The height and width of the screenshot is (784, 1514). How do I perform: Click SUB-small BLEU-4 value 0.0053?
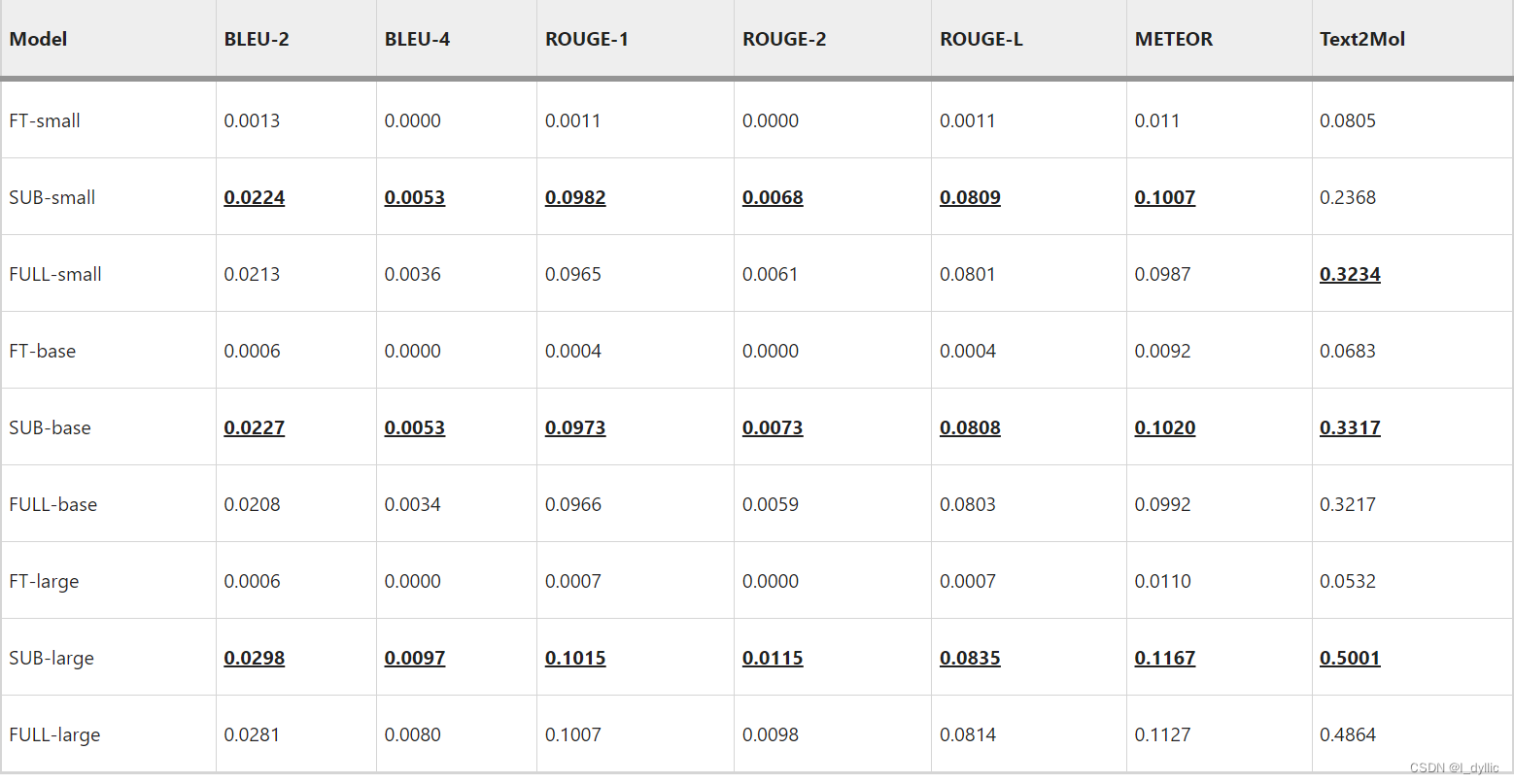click(x=415, y=197)
